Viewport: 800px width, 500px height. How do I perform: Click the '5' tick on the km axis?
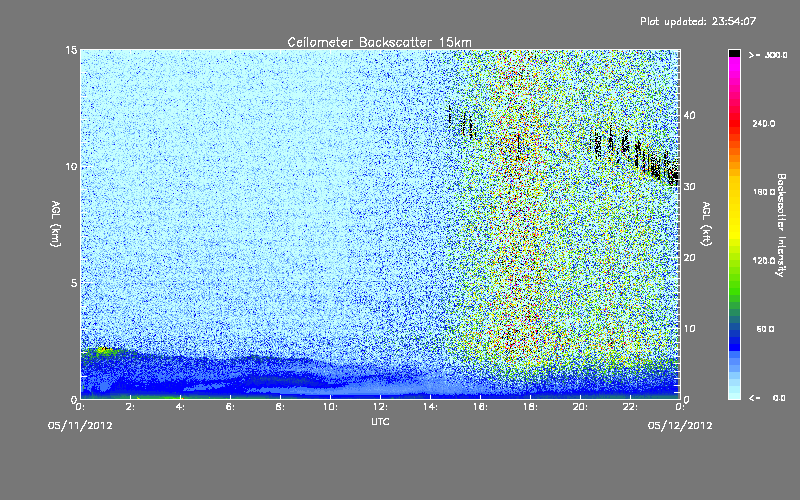pyautogui.click(x=74, y=283)
